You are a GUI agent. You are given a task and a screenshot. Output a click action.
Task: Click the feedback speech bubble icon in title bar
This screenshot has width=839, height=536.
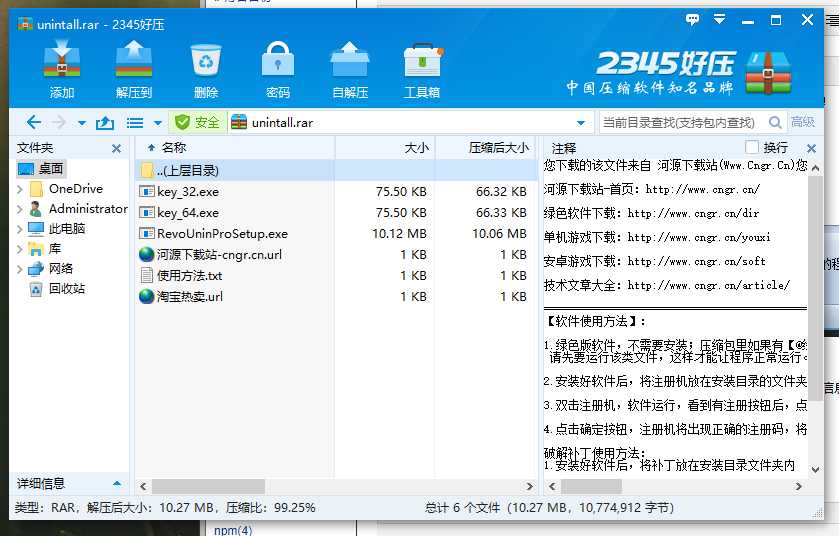point(692,20)
